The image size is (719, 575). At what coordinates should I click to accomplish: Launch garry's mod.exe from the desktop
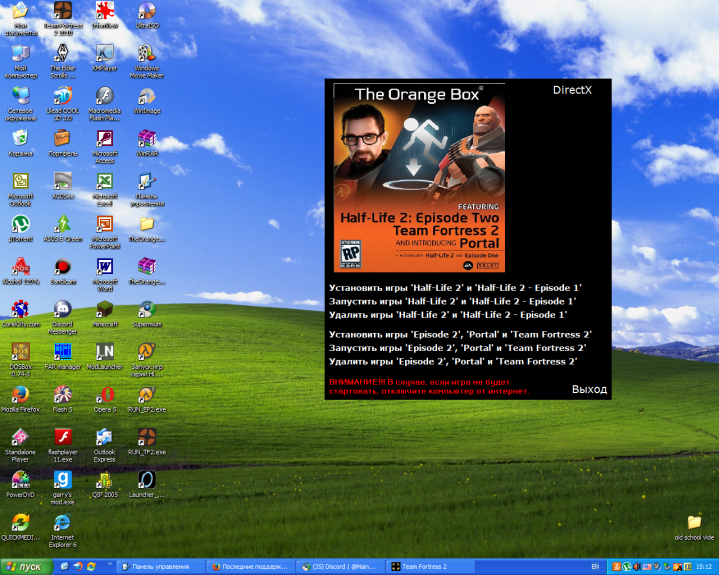(62, 480)
